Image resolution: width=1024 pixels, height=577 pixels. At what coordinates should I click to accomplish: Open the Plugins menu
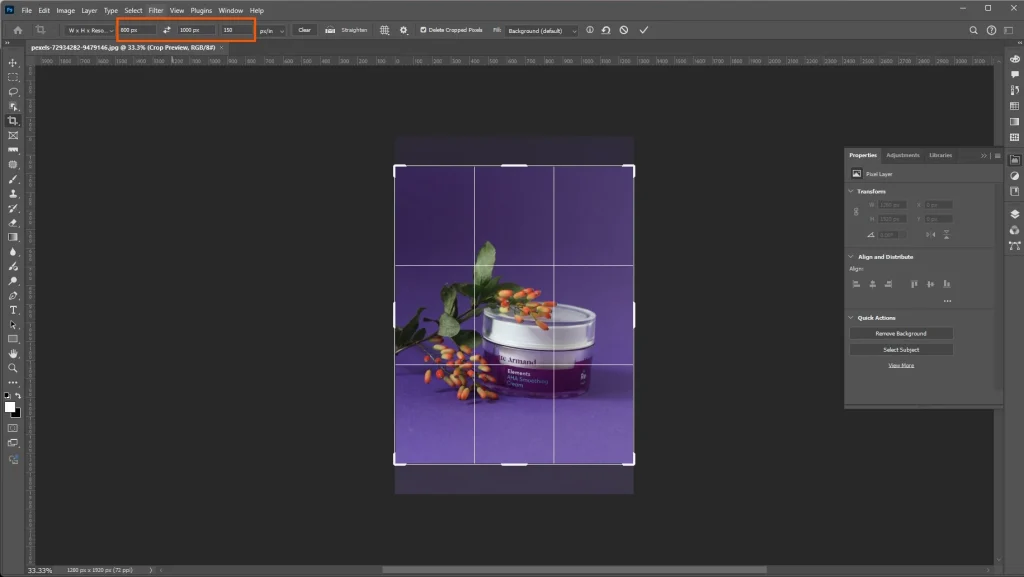(201, 10)
